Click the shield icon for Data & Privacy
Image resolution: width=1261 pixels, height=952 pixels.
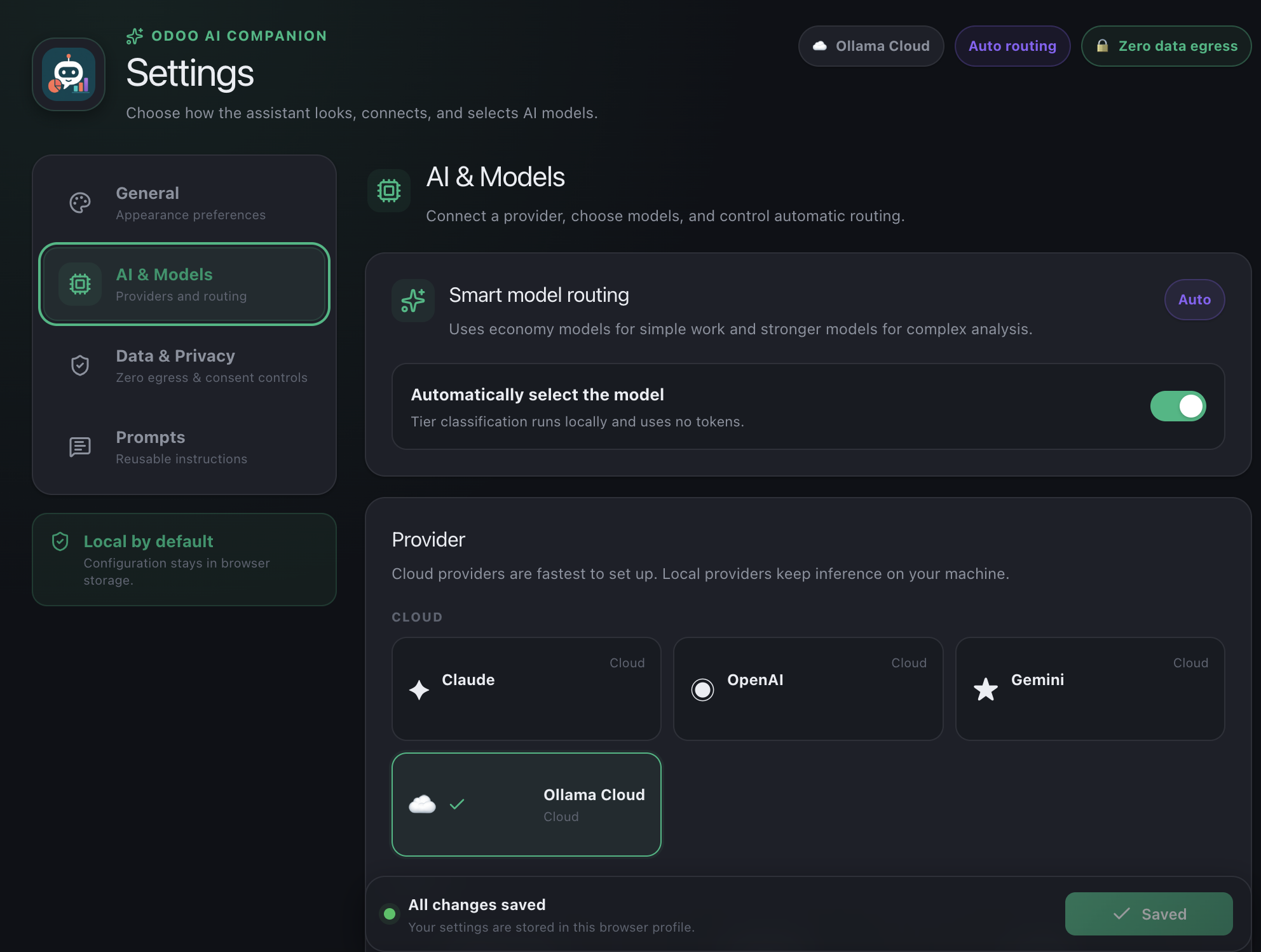tap(80, 365)
